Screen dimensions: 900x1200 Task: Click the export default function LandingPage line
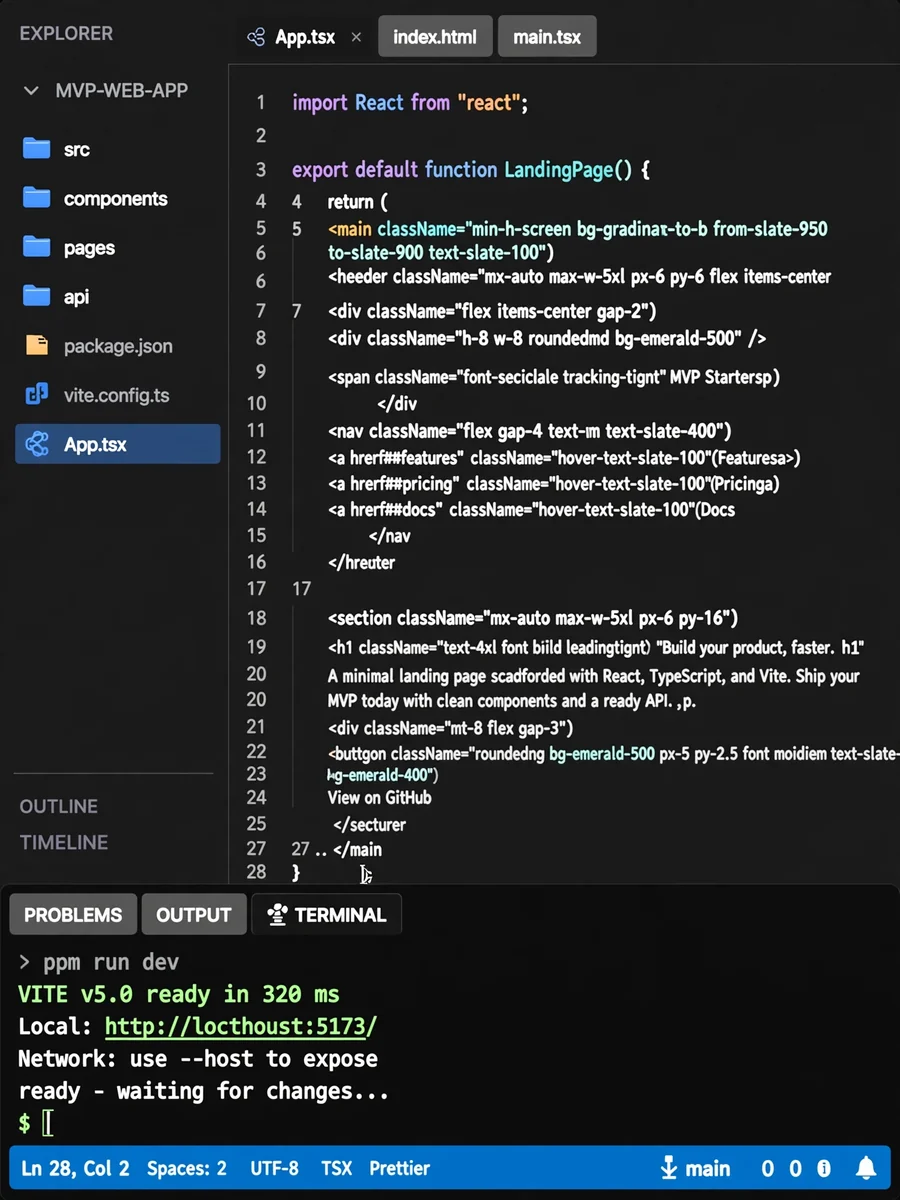pyautogui.click(x=471, y=169)
